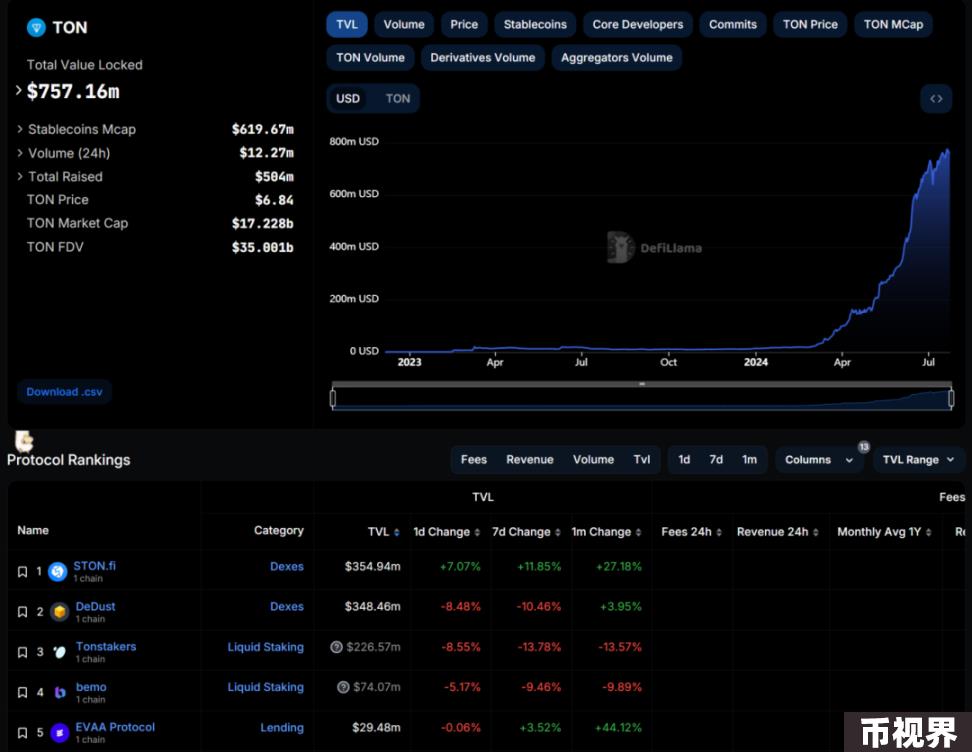This screenshot has width=972, height=752.
Task: Open the TVL Range dropdown
Action: pyautogui.click(x=918, y=460)
